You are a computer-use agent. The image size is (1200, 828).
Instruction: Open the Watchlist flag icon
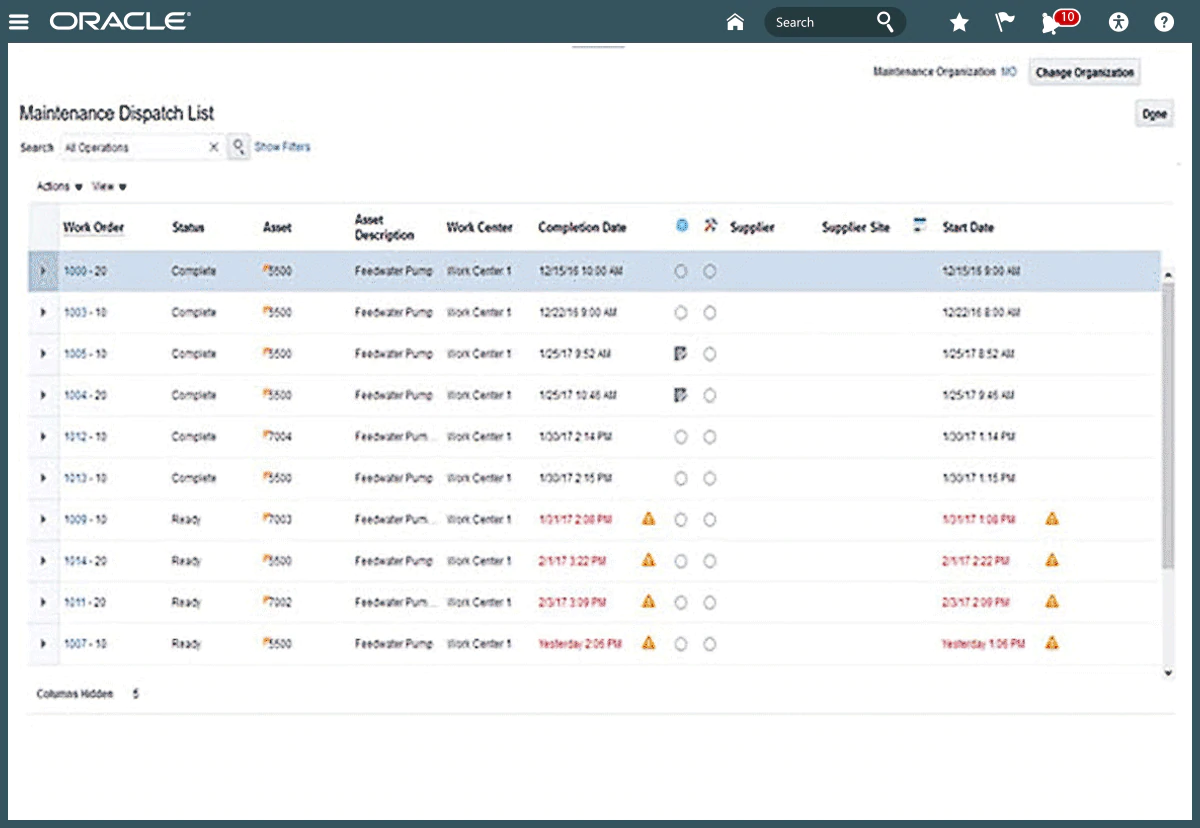1005,22
